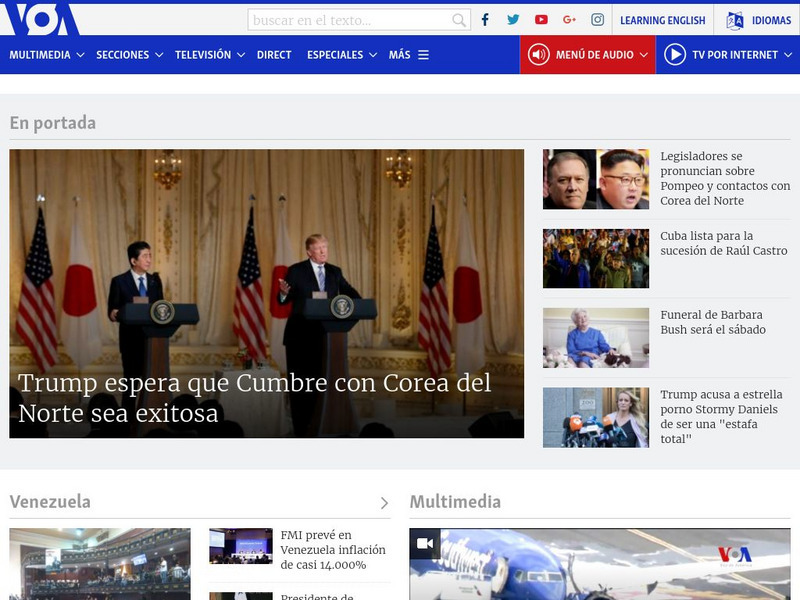
Task: Select the Google+ icon
Action: [x=567, y=18]
